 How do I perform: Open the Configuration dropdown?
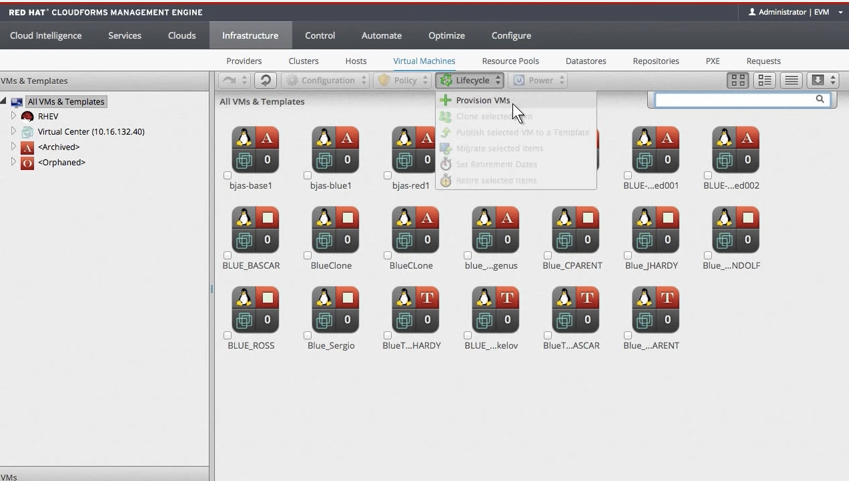coord(326,80)
